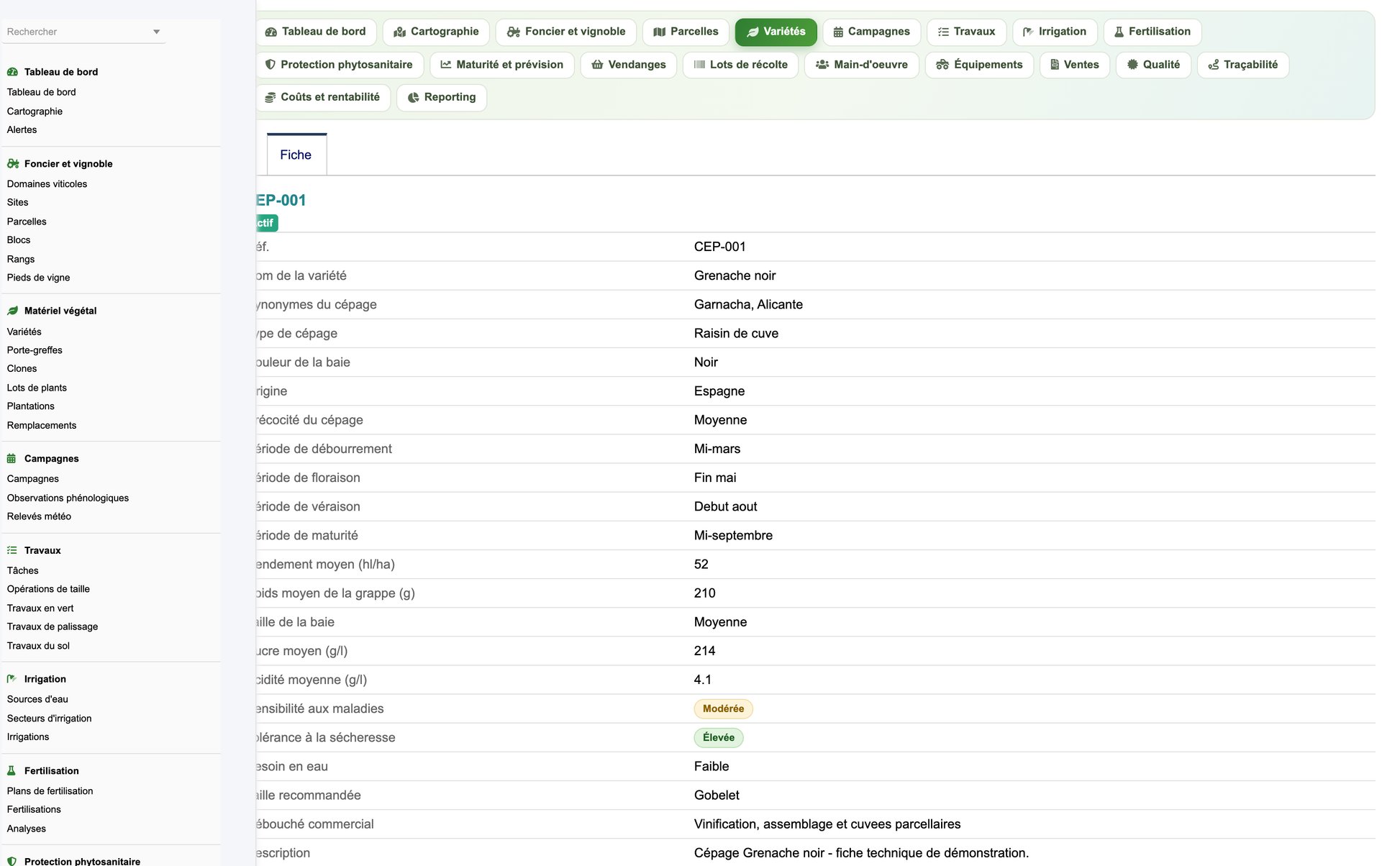
Task: Click the leaf icon on Variétés button
Action: (x=753, y=32)
